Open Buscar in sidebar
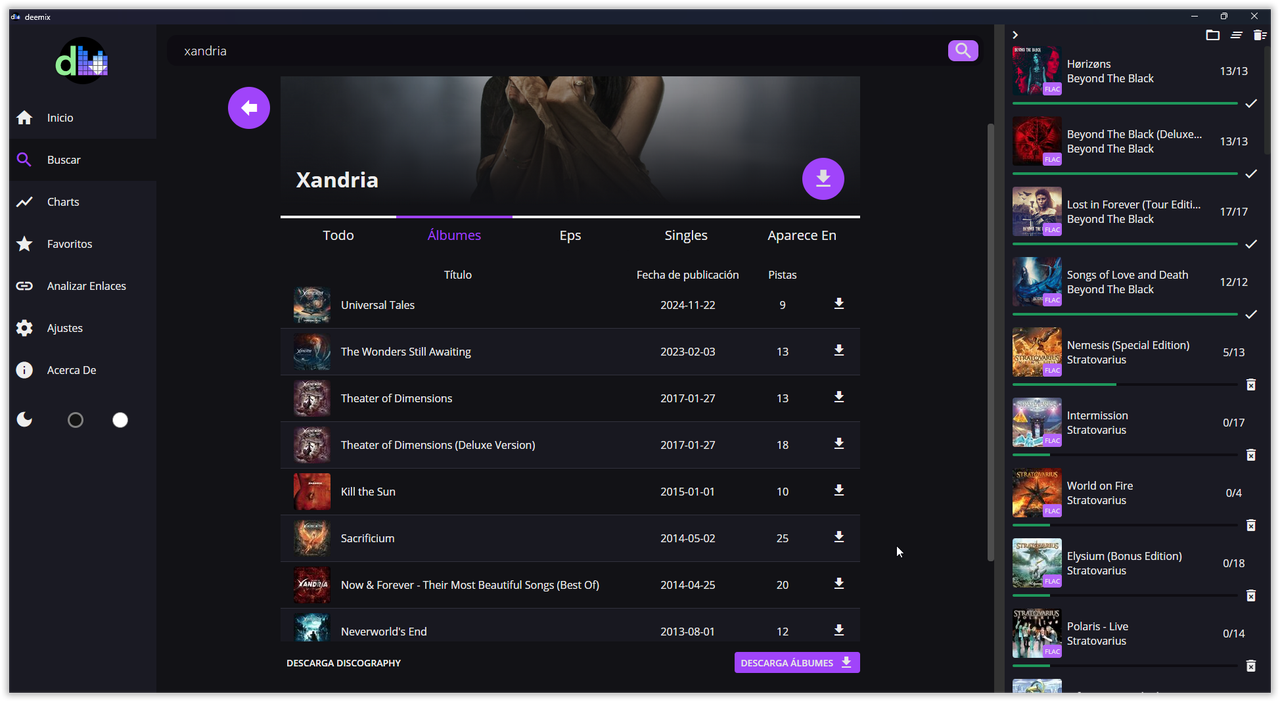 (83, 160)
